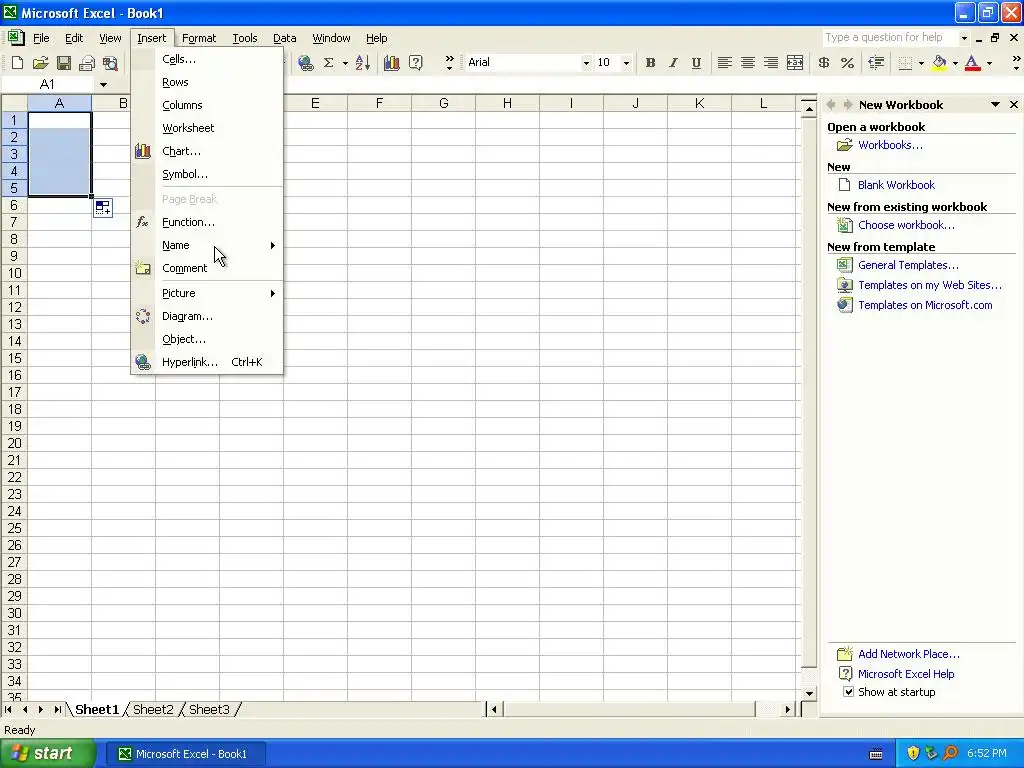Open Templates on Microsoft.com link

pos(925,305)
